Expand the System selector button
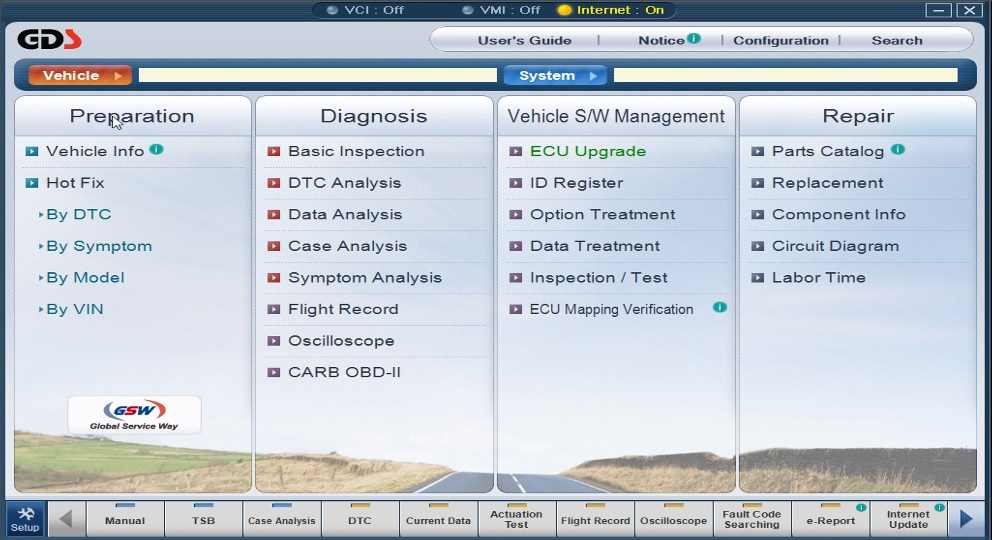The width and height of the screenshot is (992, 540). click(555, 75)
